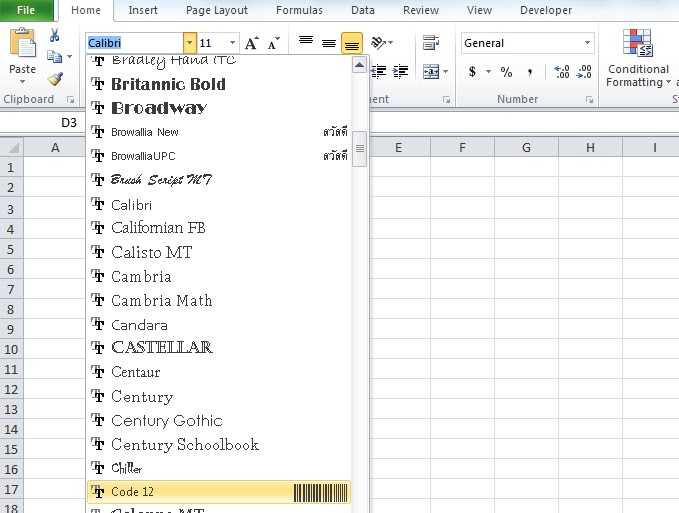Choose Calibri in font list

(x=219, y=204)
